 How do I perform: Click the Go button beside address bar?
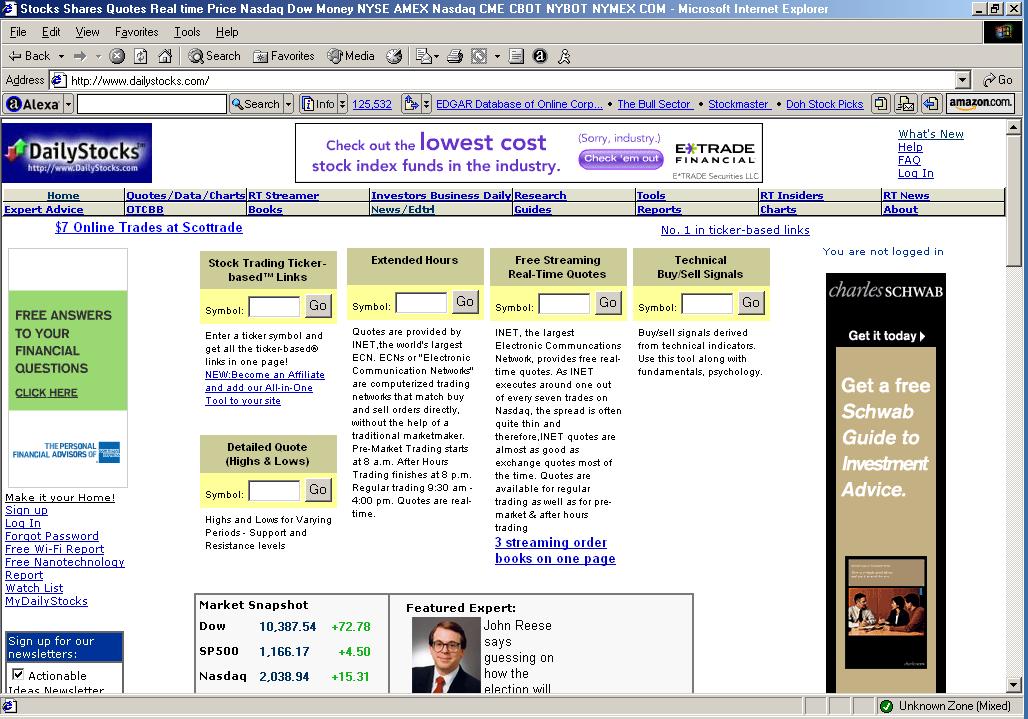click(x=998, y=81)
